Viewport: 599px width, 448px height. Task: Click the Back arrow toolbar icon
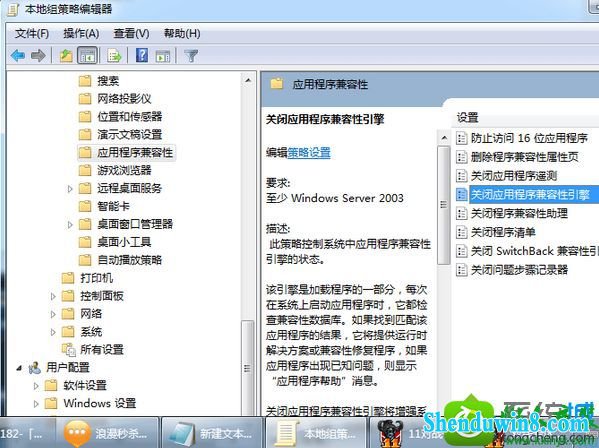click(18, 56)
